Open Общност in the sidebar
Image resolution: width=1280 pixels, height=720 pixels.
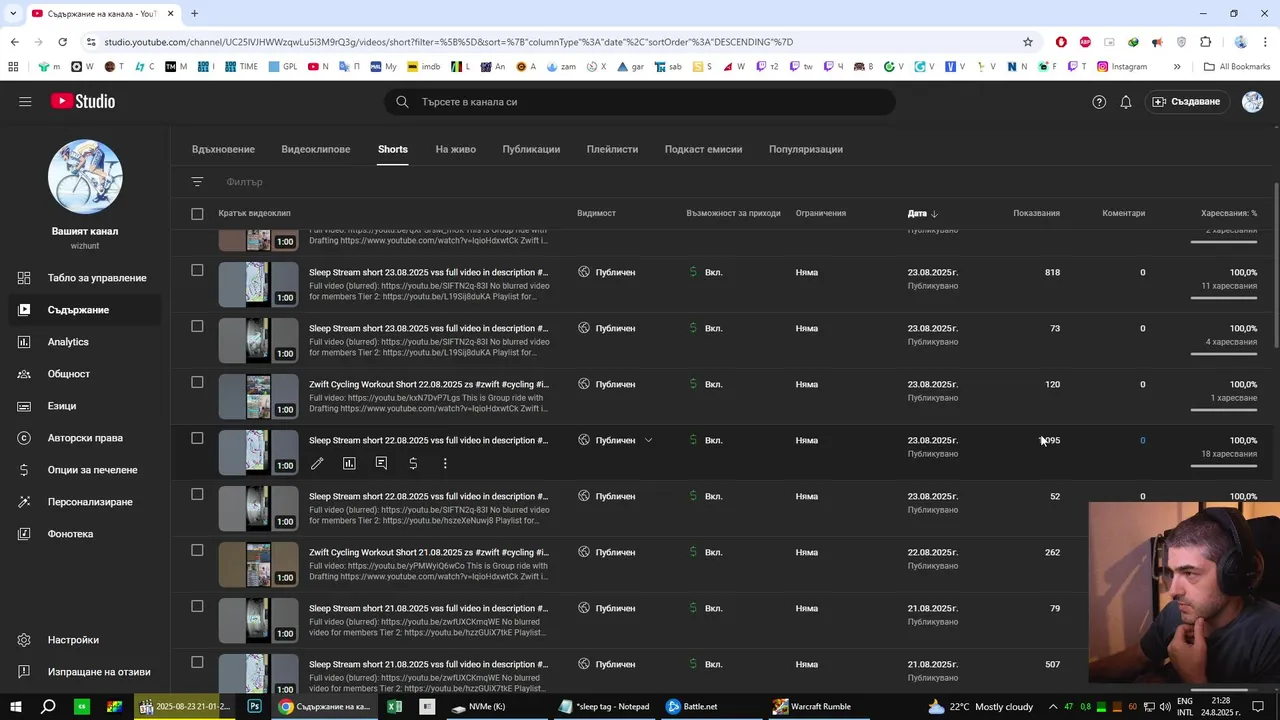click(x=85, y=374)
